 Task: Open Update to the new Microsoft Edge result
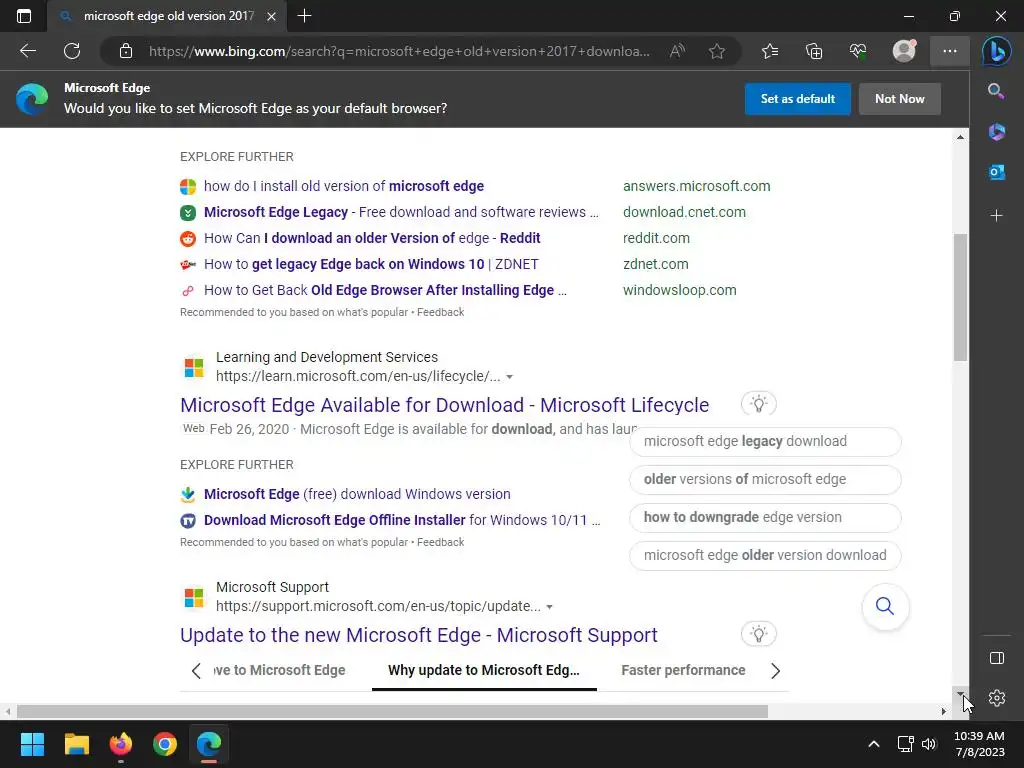[x=419, y=635]
